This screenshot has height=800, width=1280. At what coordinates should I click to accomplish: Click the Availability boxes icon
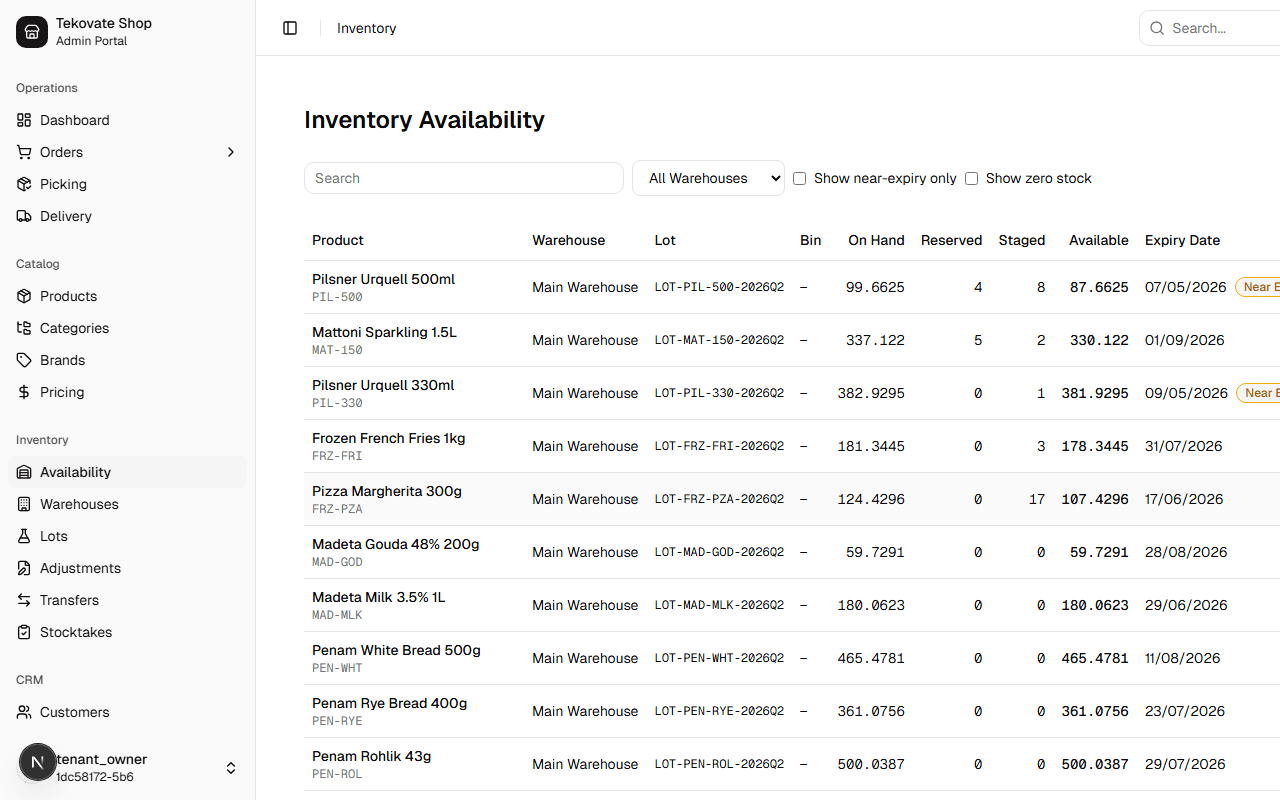[x=24, y=472]
